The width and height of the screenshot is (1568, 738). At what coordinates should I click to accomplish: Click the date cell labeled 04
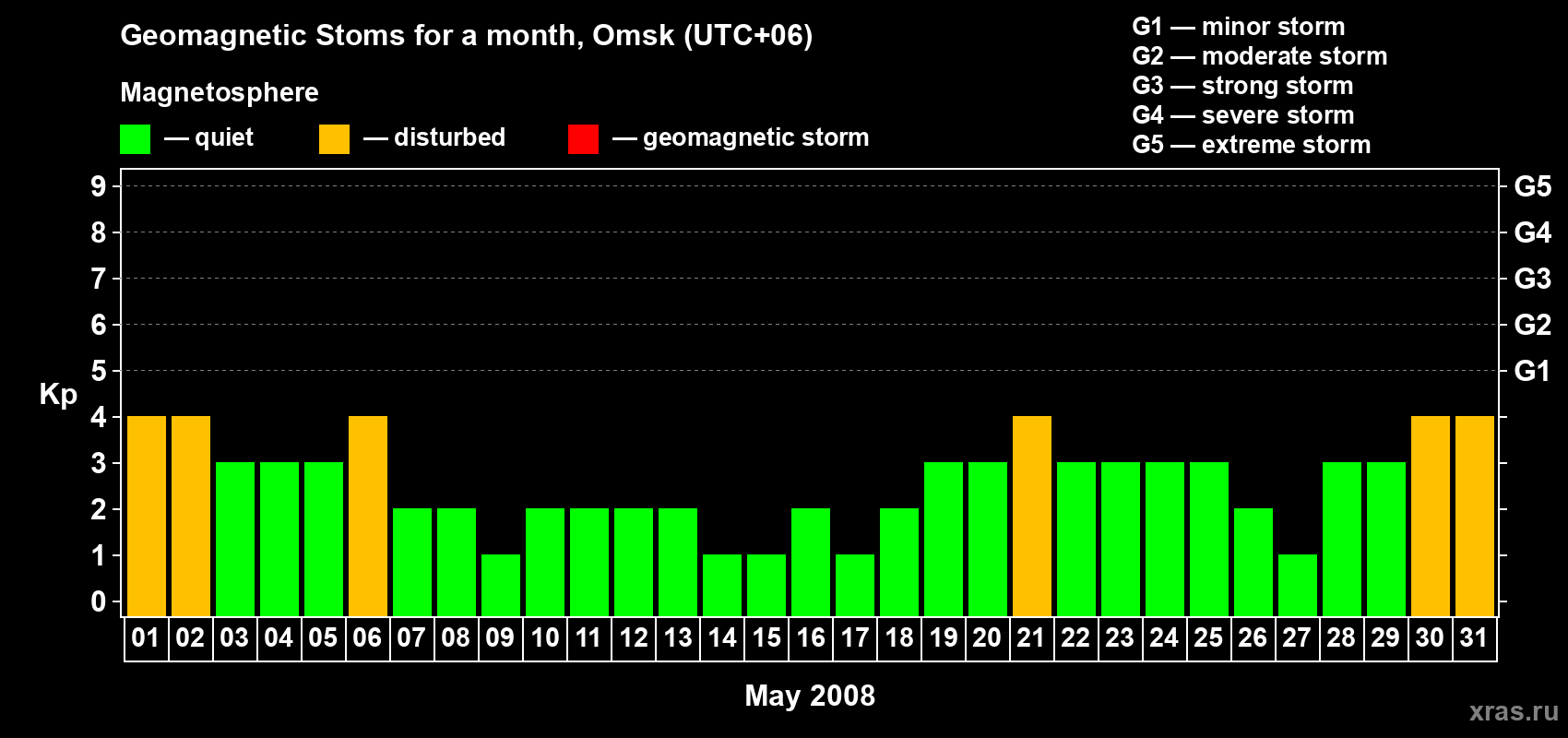[279, 638]
